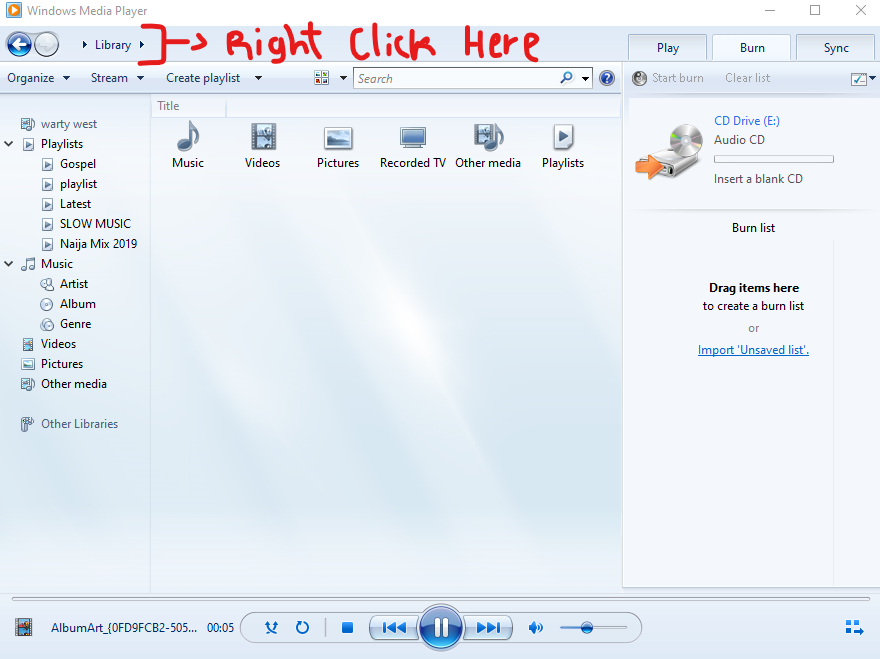
Task: Click the Title column header
Action: pyautogui.click(x=189, y=106)
